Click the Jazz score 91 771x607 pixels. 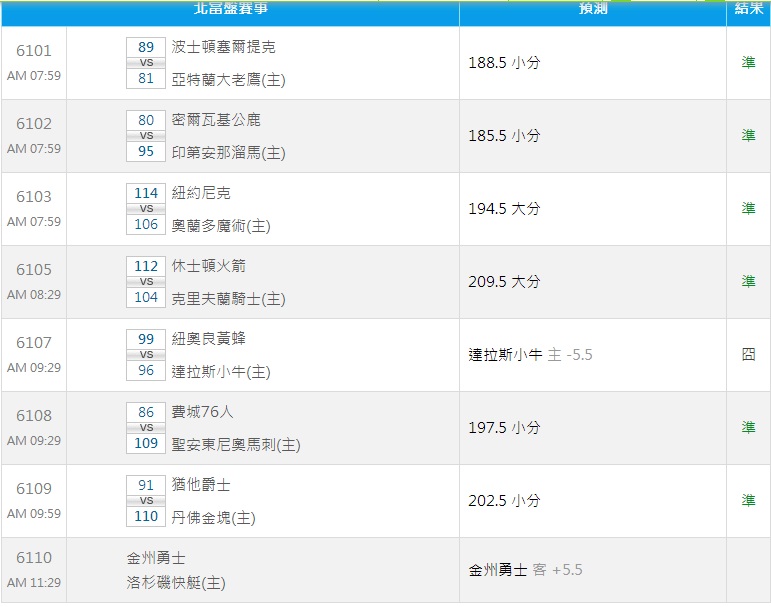tap(146, 485)
